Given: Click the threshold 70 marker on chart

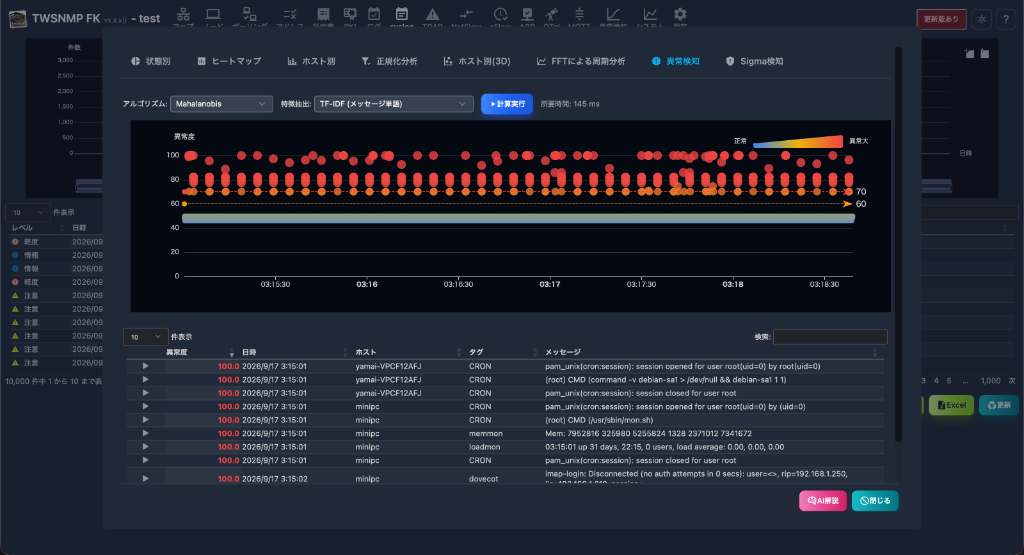Looking at the screenshot, I should click(861, 191).
